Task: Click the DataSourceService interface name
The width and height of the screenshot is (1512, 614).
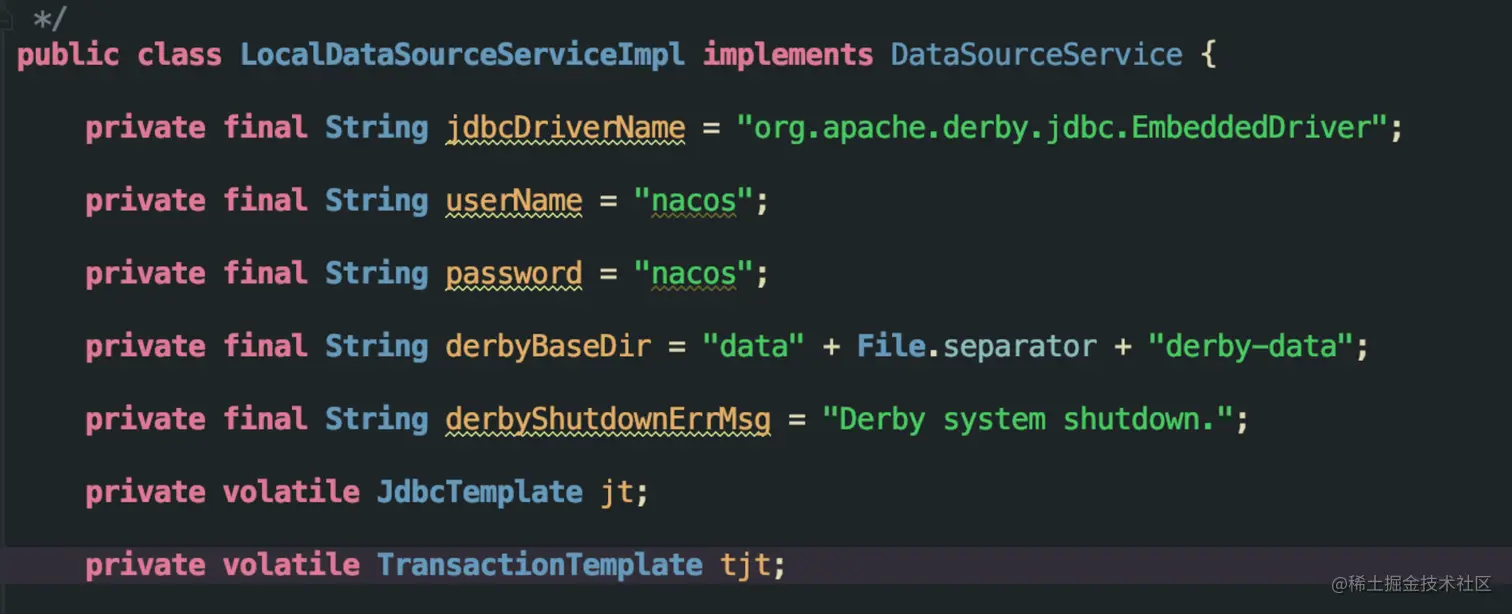Action: pyautogui.click(x=1036, y=54)
